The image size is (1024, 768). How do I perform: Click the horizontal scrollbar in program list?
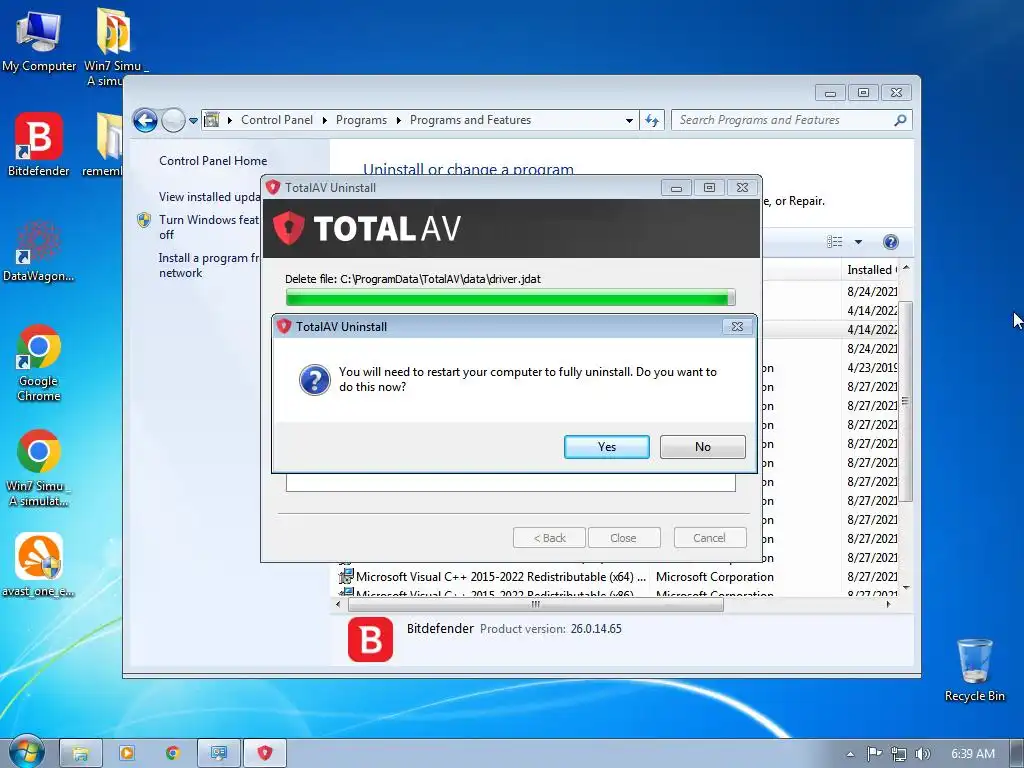536,605
